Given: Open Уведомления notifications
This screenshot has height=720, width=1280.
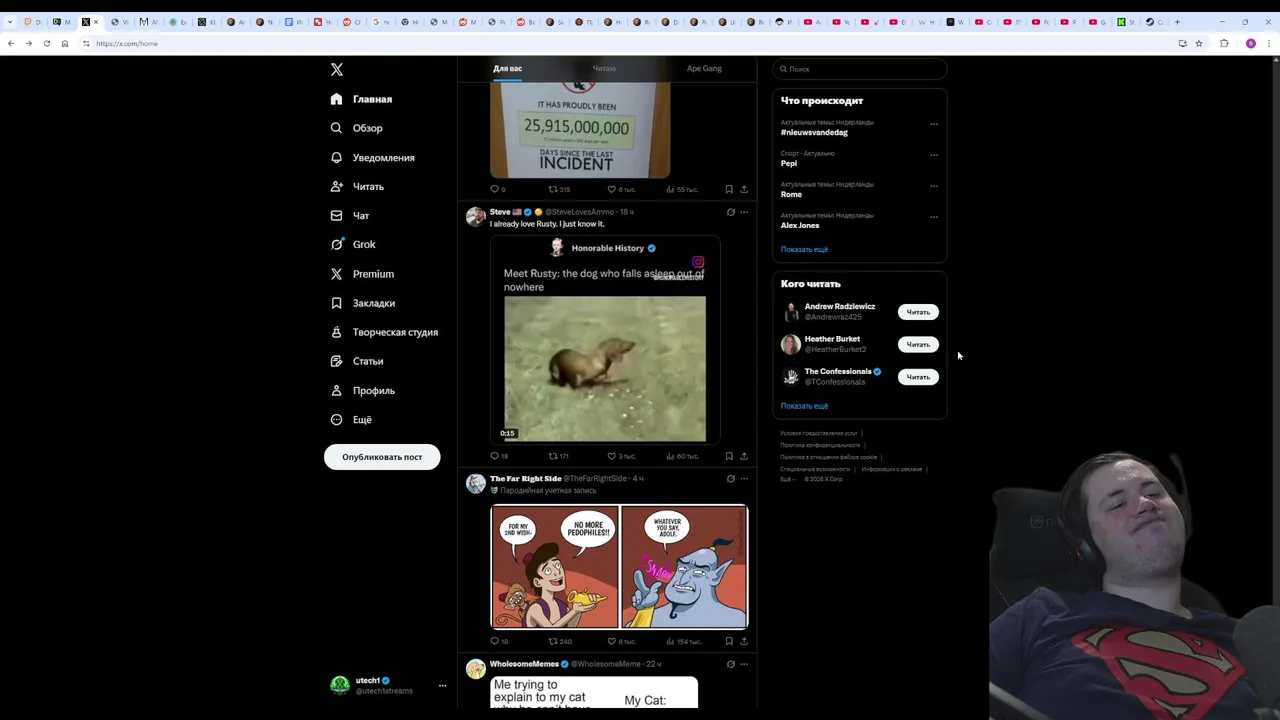Looking at the screenshot, I should click(x=372, y=157).
